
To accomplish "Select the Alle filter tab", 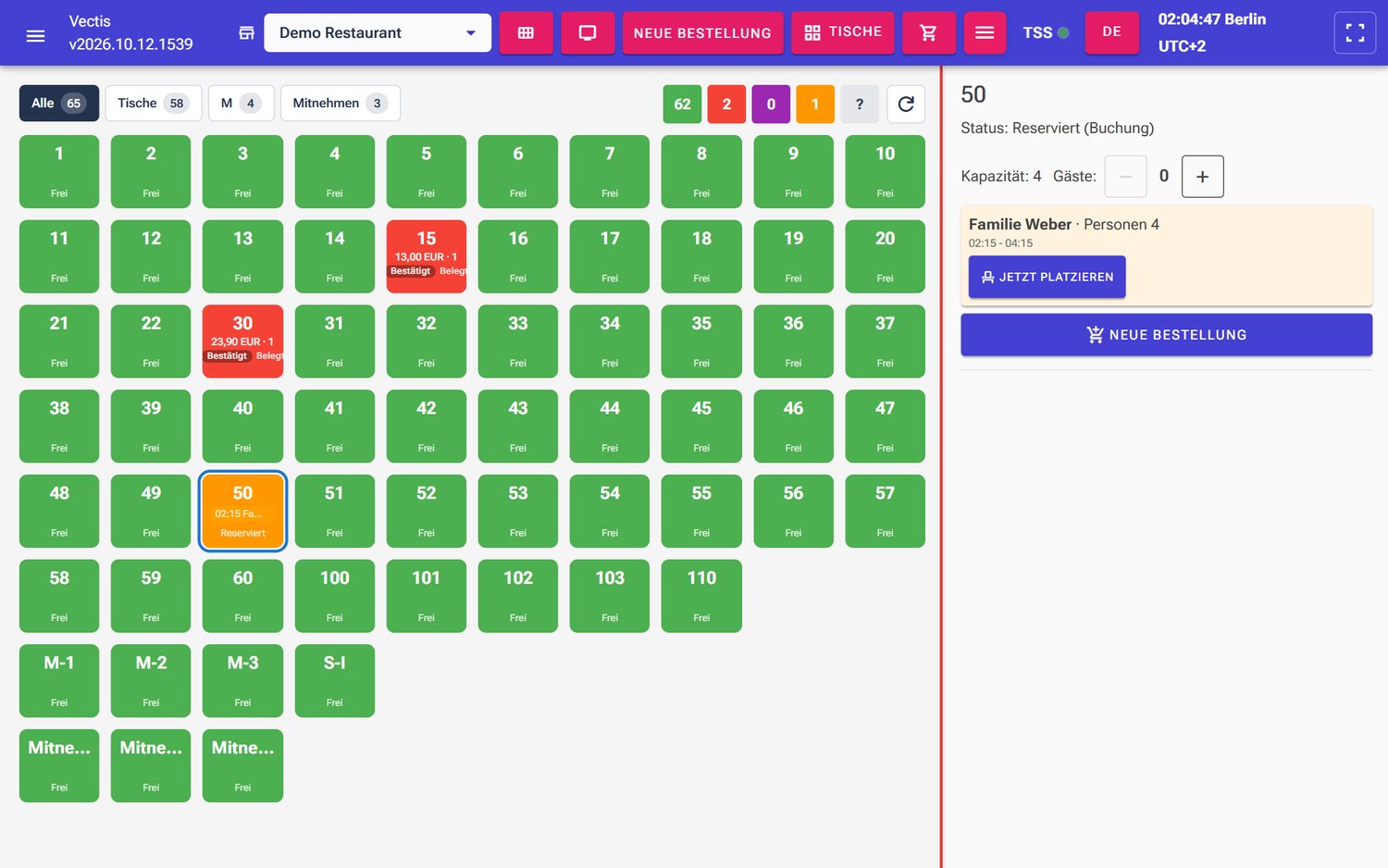I will tap(59, 103).
